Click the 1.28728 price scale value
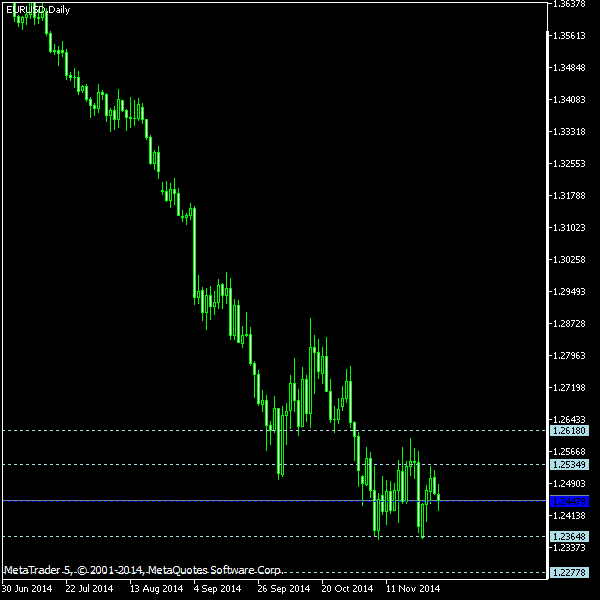Viewport: 600px width, 600px height. point(569,324)
